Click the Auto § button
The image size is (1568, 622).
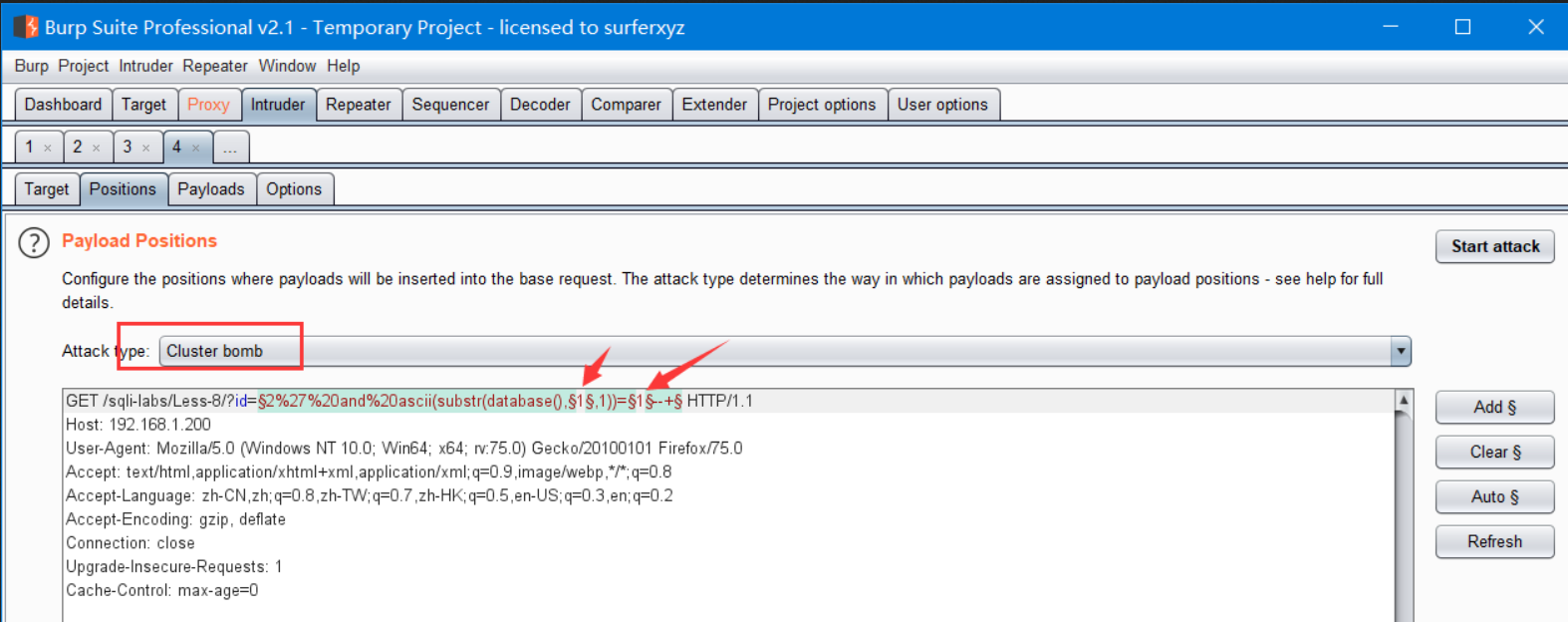pos(1495,496)
